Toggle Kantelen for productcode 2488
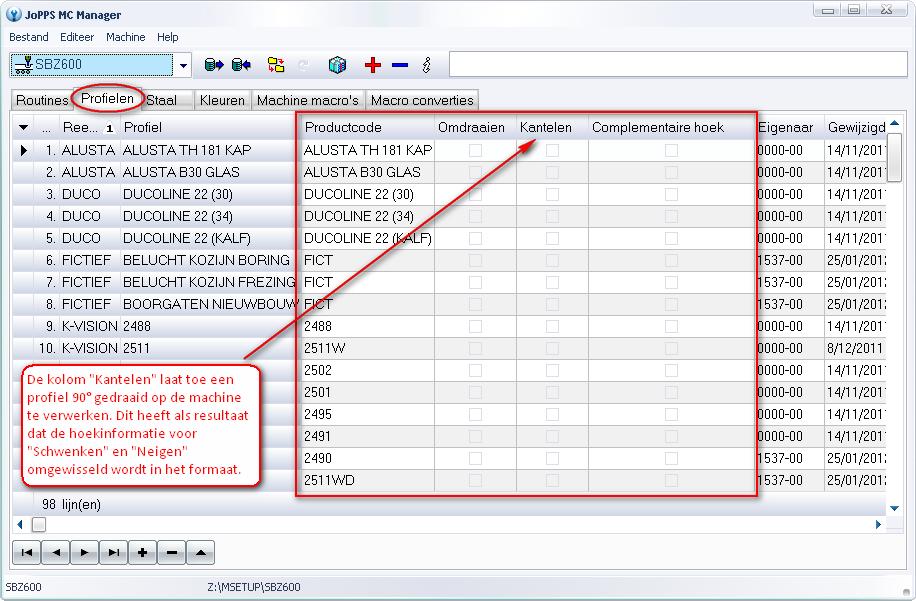 pos(552,326)
